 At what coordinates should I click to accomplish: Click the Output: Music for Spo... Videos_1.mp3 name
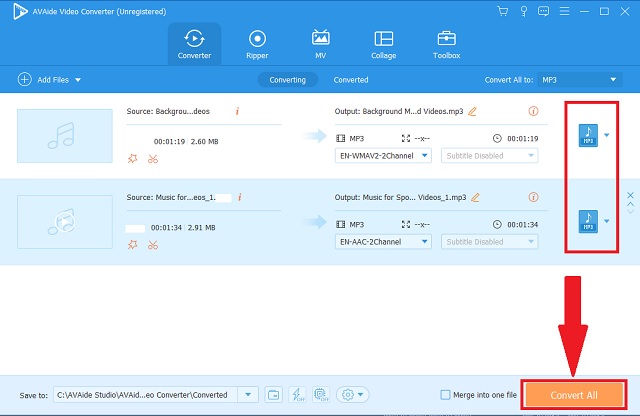point(400,197)
